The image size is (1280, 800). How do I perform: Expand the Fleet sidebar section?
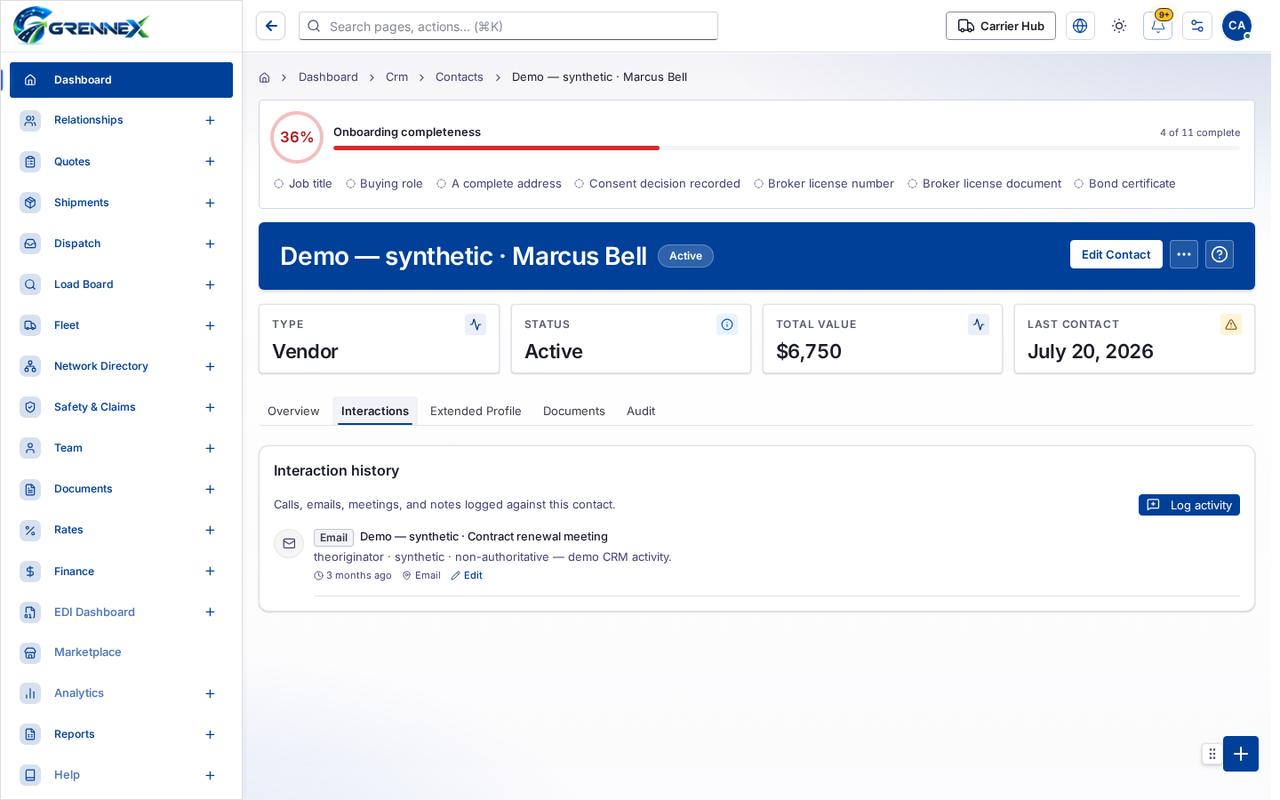(210, 326)
